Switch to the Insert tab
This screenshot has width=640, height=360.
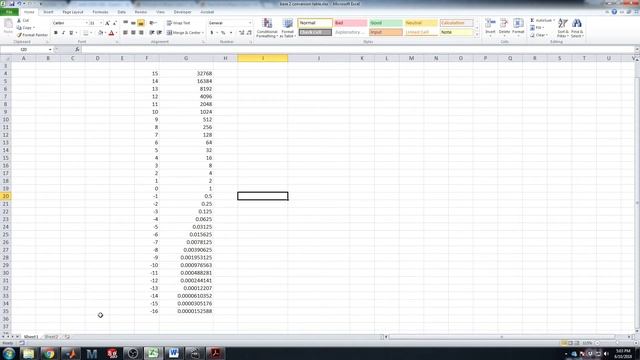pos(48,12)
